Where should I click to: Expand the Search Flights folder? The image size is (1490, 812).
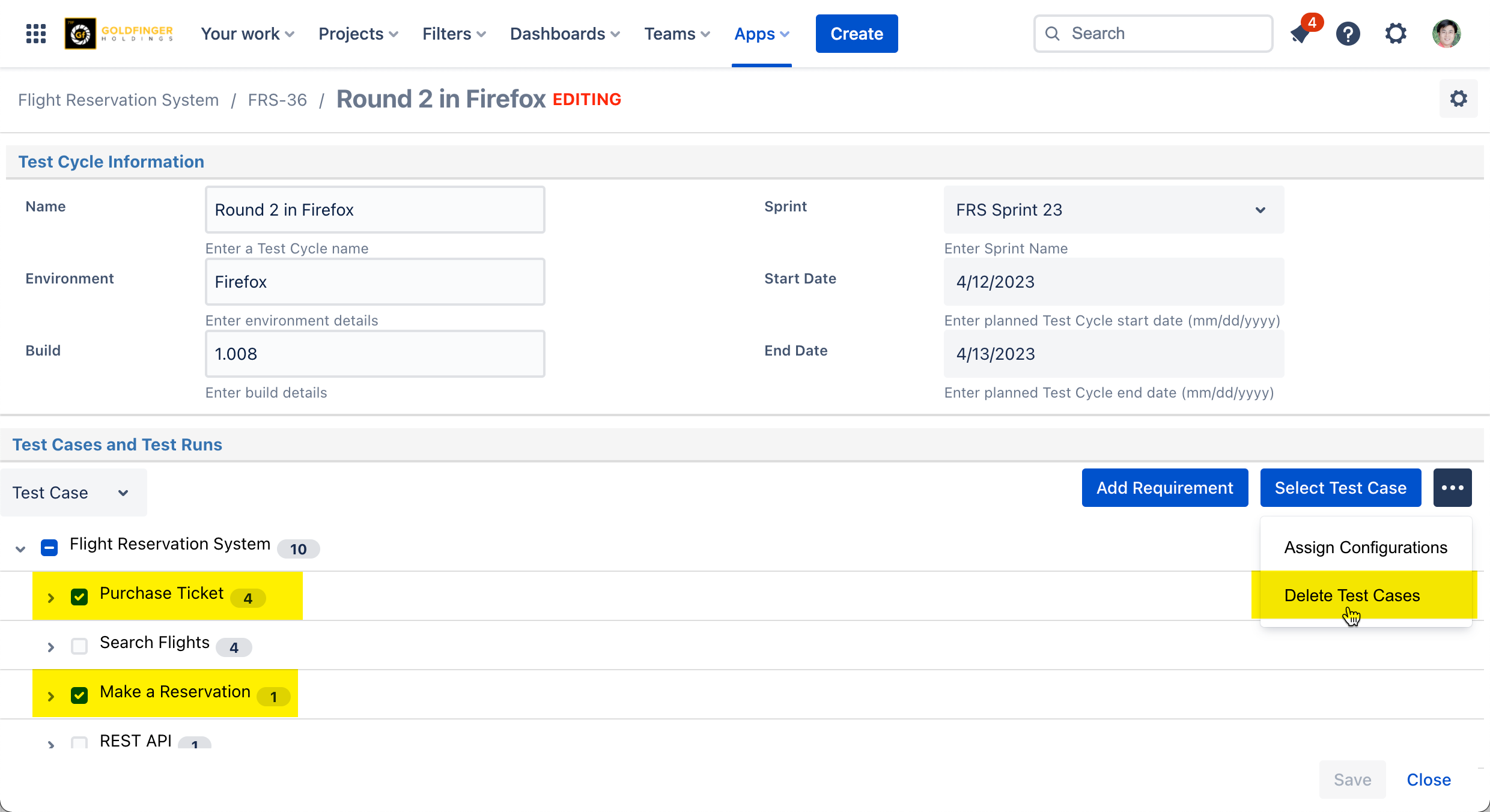(51, 647)
